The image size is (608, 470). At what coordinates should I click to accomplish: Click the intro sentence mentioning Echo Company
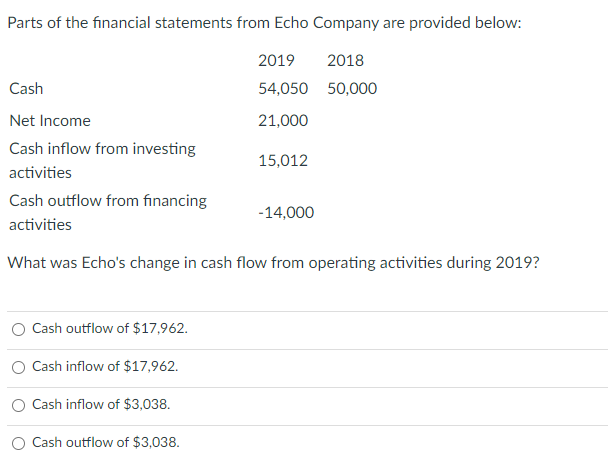tap(263, 23)
